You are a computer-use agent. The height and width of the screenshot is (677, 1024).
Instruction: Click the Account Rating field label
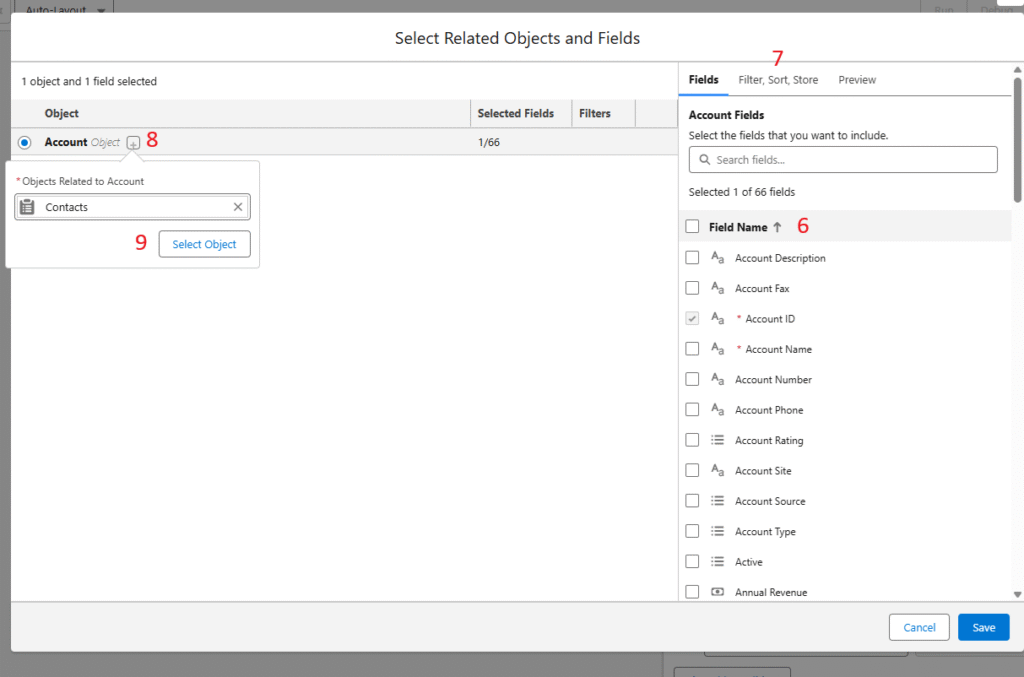[769, 441]
